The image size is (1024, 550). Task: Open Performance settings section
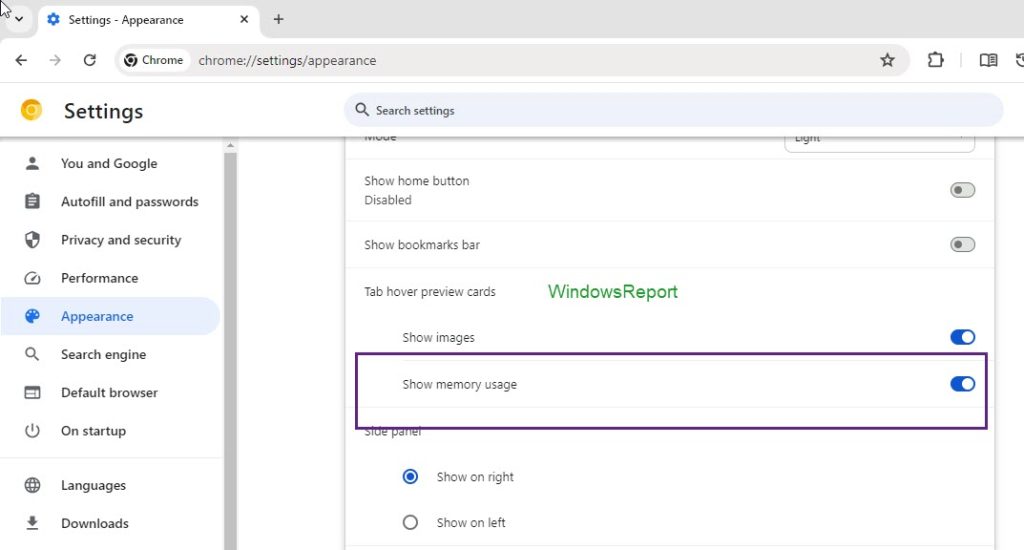click(110, 278)
